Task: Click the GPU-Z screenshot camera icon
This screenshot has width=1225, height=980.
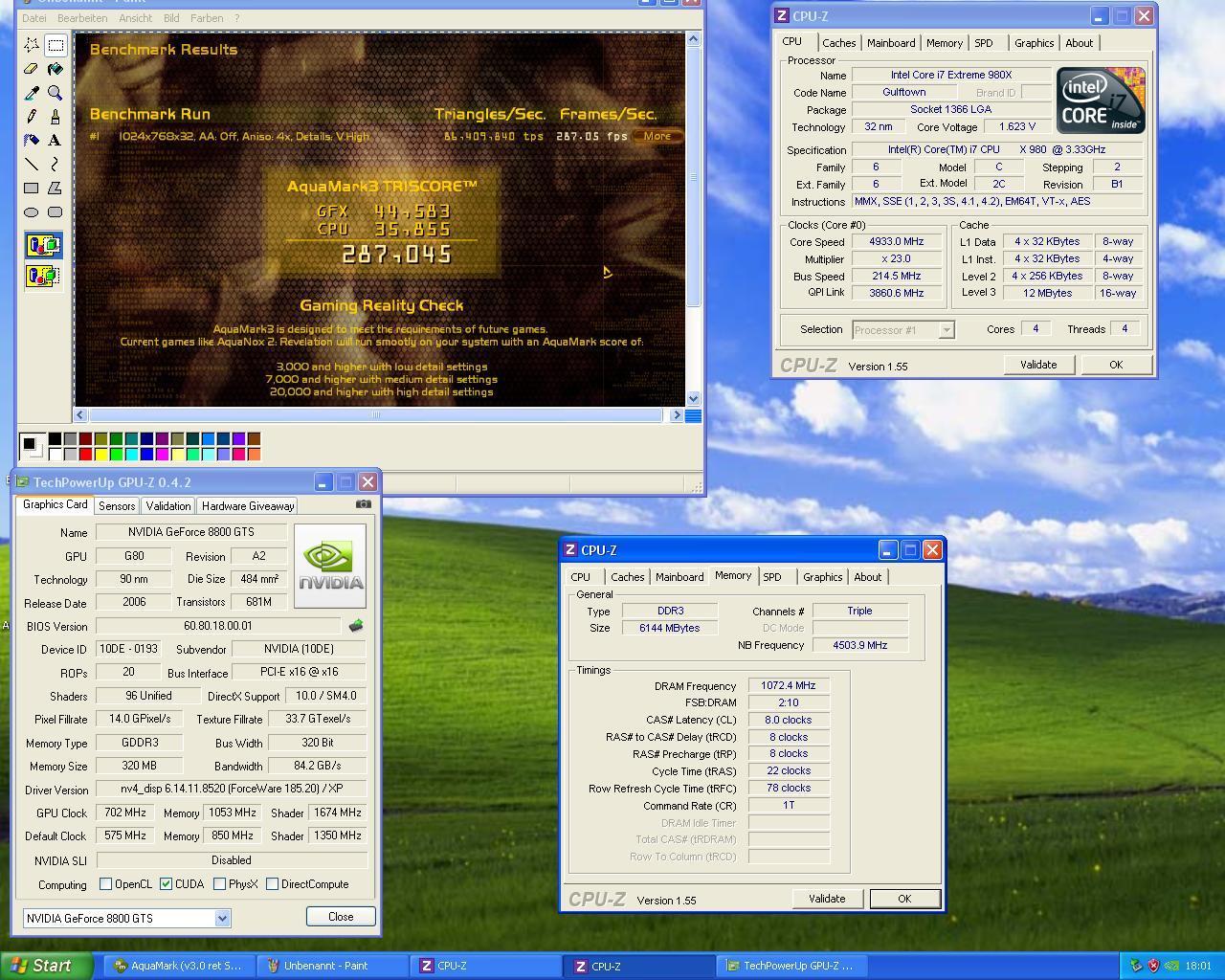Action: (x=364, y=504)
